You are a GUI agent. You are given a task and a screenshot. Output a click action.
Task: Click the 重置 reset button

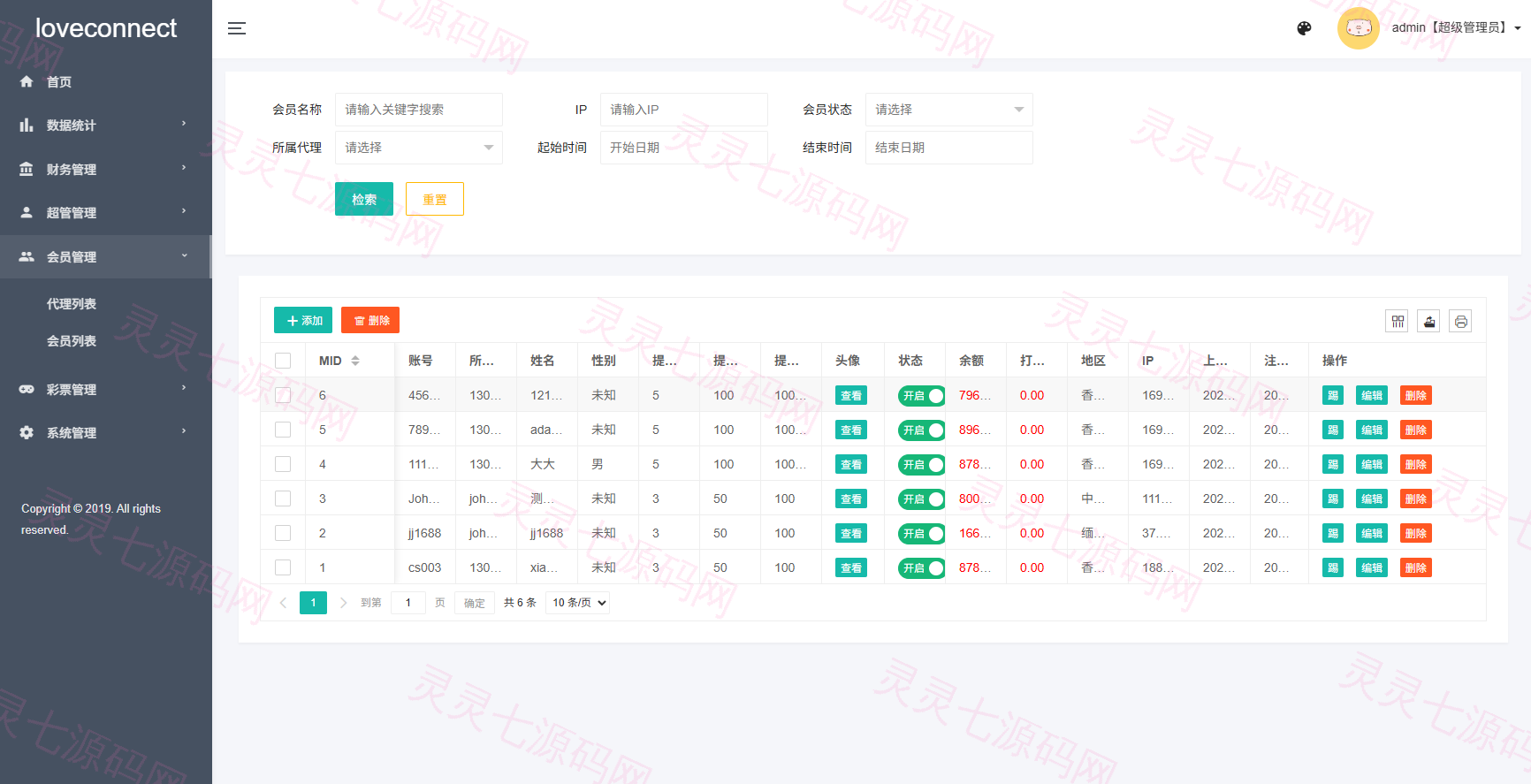click(x=435, y=199)
